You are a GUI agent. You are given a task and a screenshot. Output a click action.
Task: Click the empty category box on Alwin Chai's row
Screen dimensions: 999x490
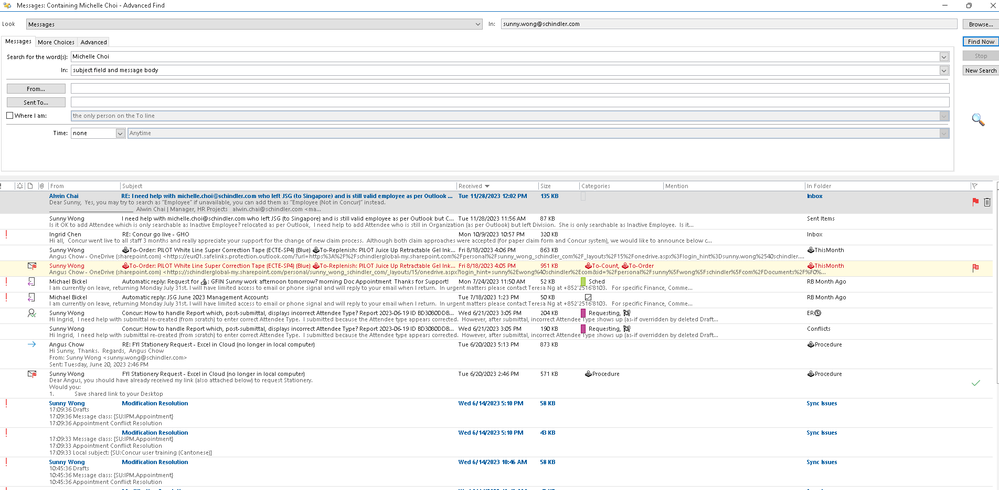pyautogui.click(x=584, y=197)
